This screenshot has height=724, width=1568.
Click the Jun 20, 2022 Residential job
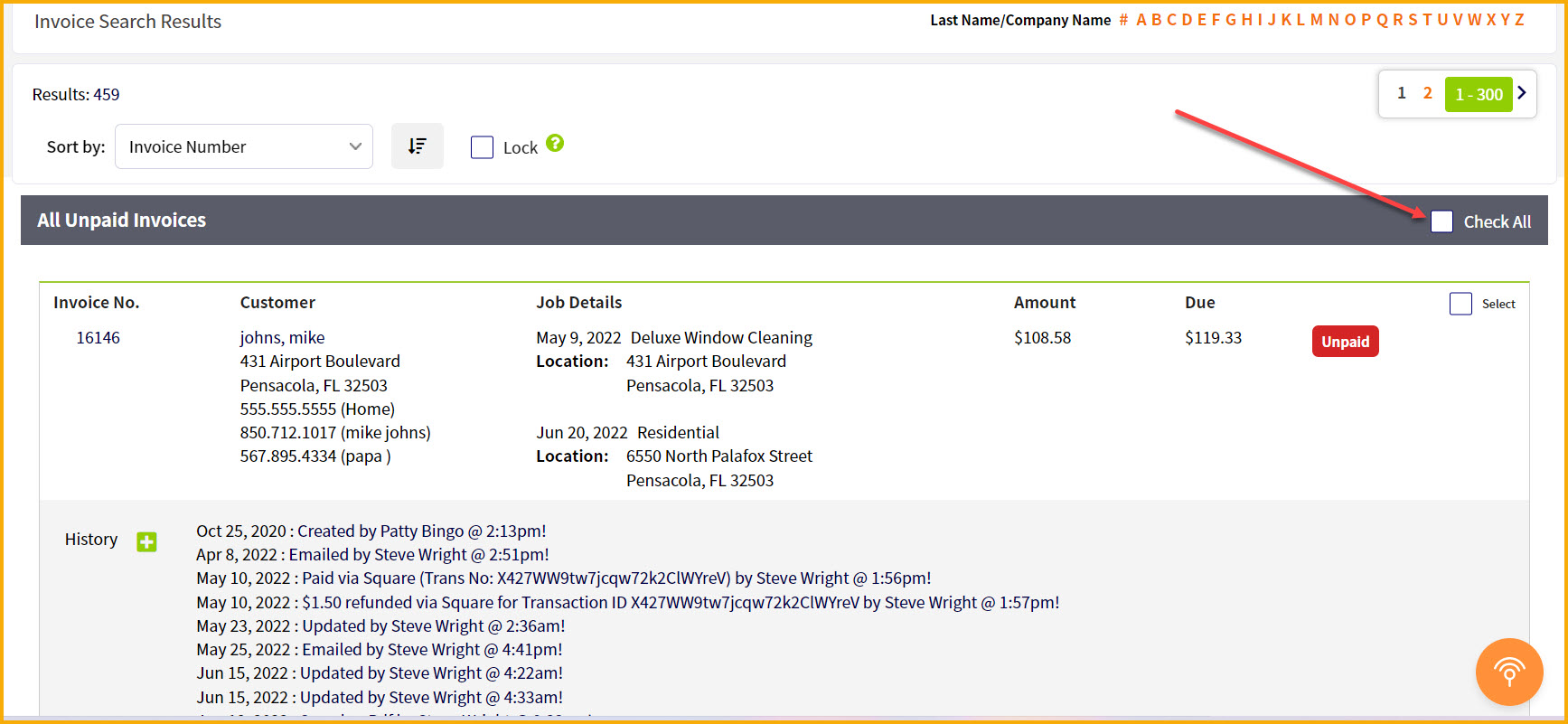coord(628,432)
